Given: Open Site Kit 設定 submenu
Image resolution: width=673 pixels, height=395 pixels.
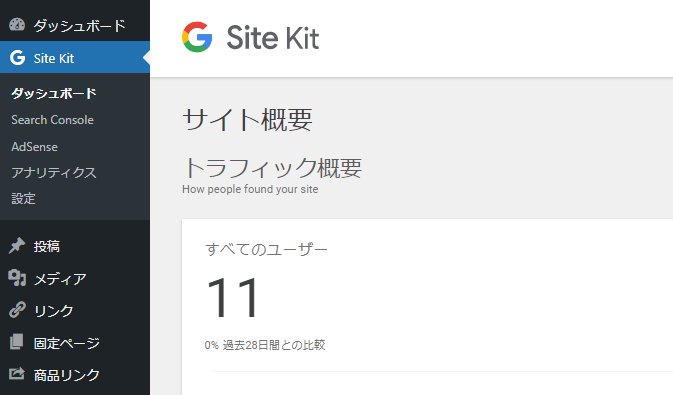Looking at the screenshot, I should [x=23, y=199].
